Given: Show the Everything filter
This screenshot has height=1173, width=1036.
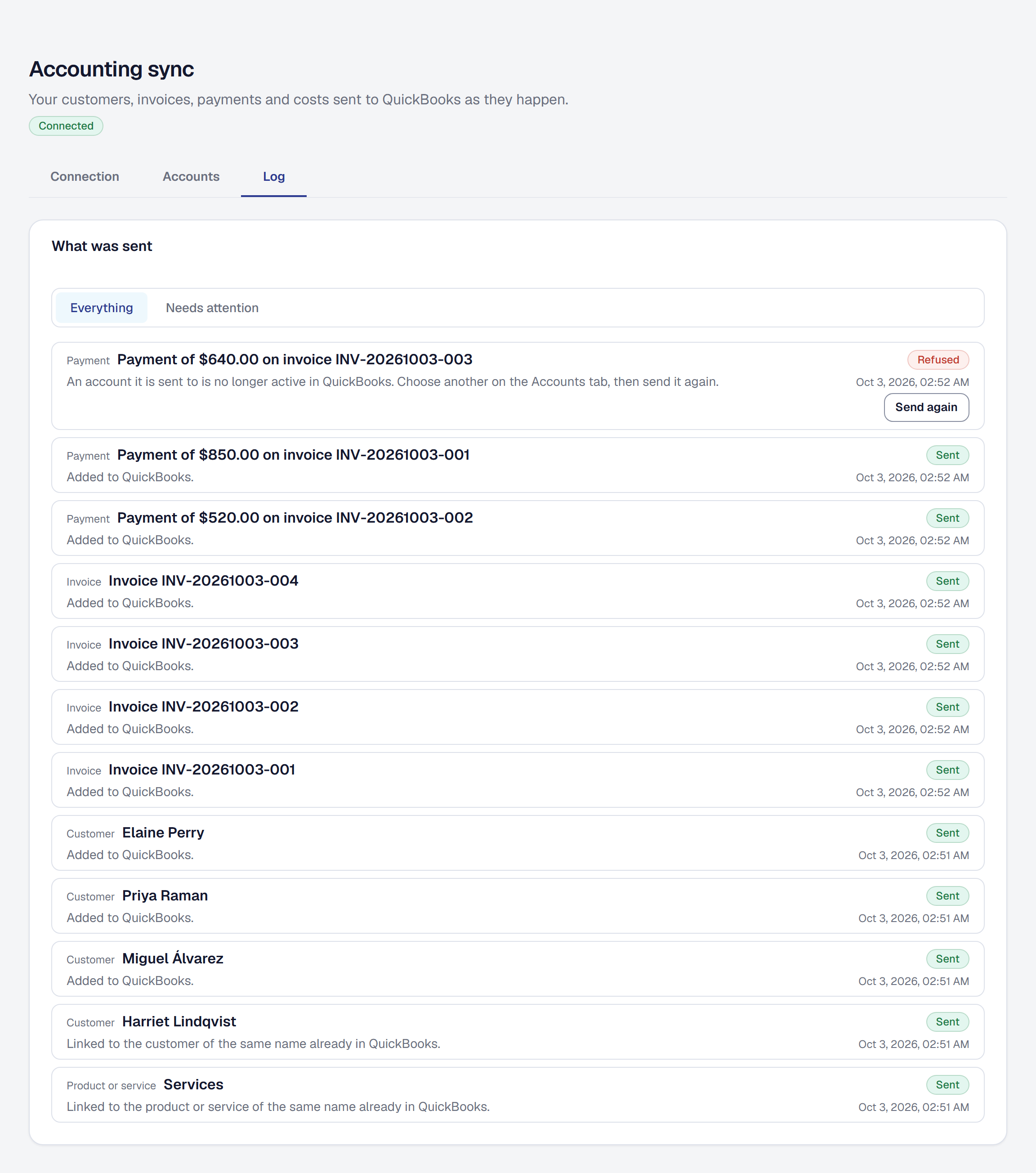Looking at the screenshot, I should 102,308.
